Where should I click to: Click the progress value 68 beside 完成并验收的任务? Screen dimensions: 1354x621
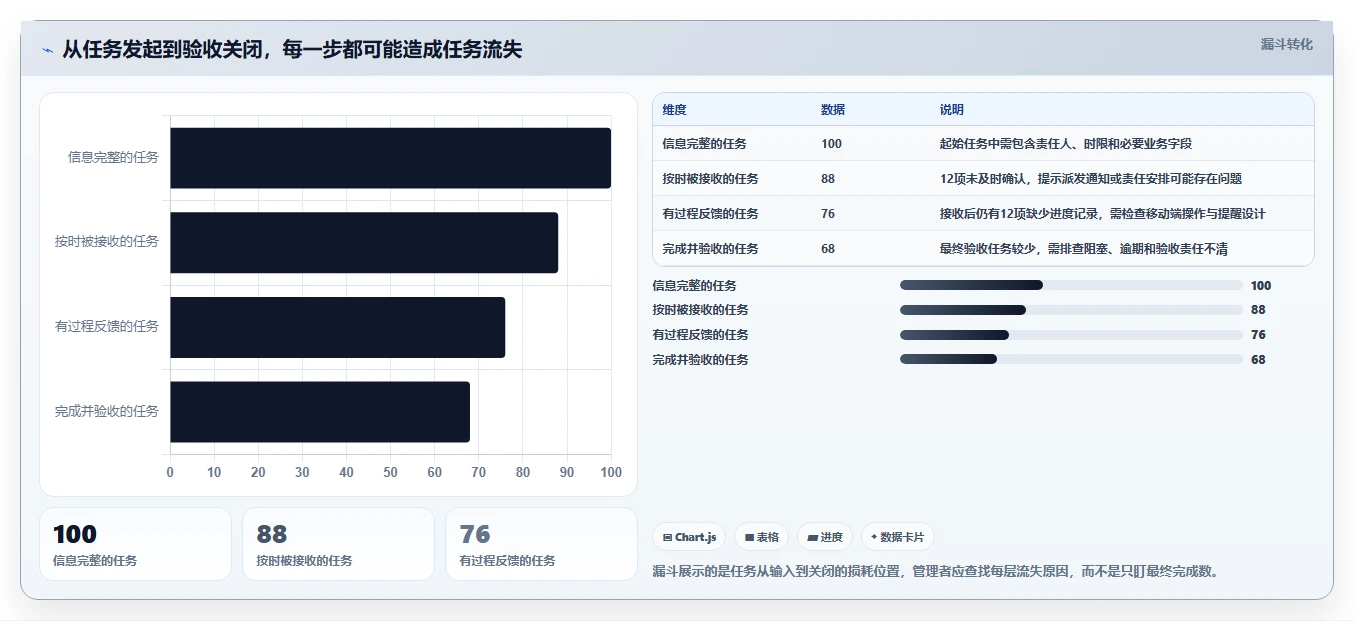coord(1258,360)
